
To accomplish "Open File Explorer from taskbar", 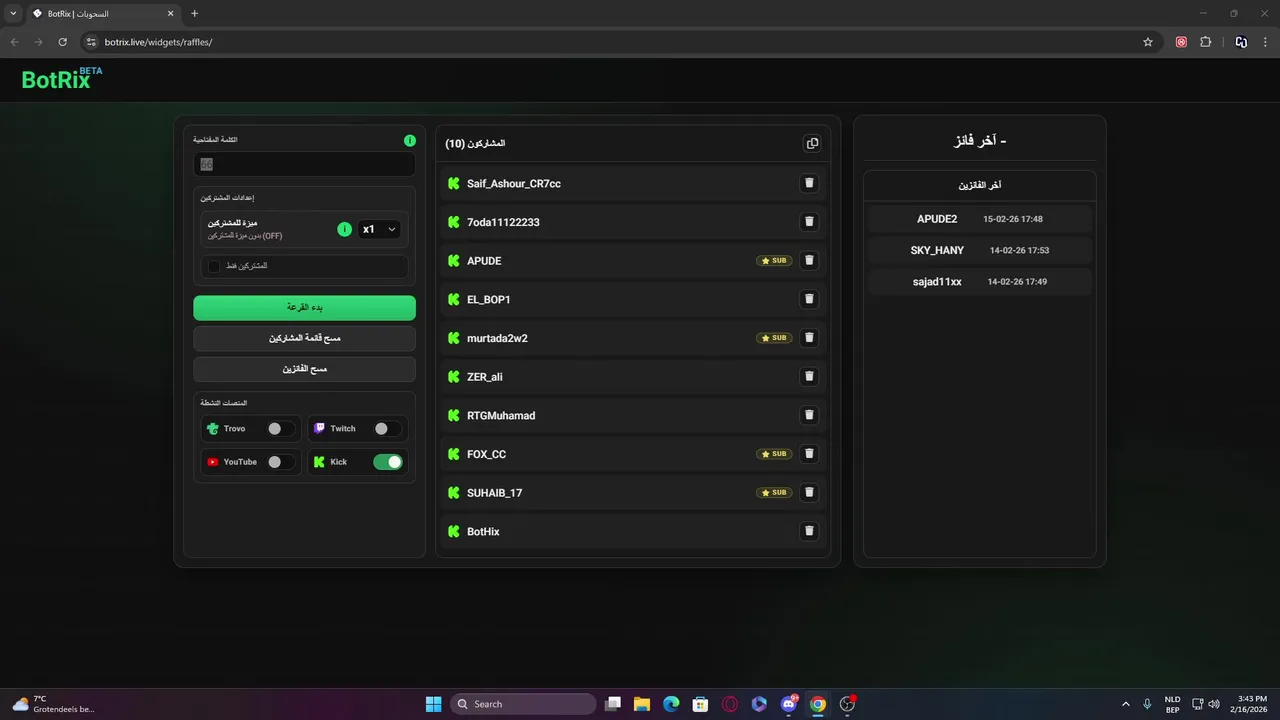I will point(642,704).
